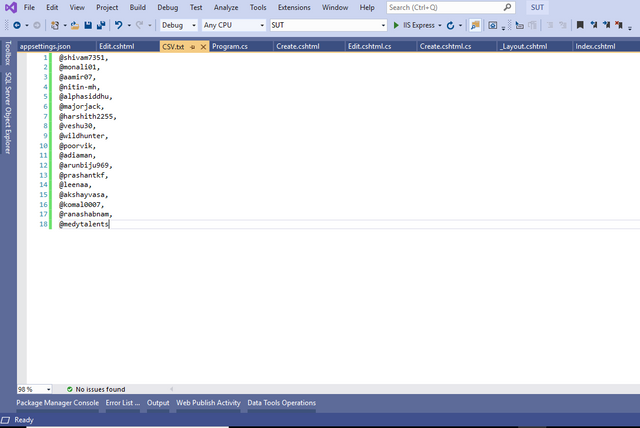Navigate backward with the back arrow icon
Viewport: 640px width, 428px height.
click(x=17, y=25)
